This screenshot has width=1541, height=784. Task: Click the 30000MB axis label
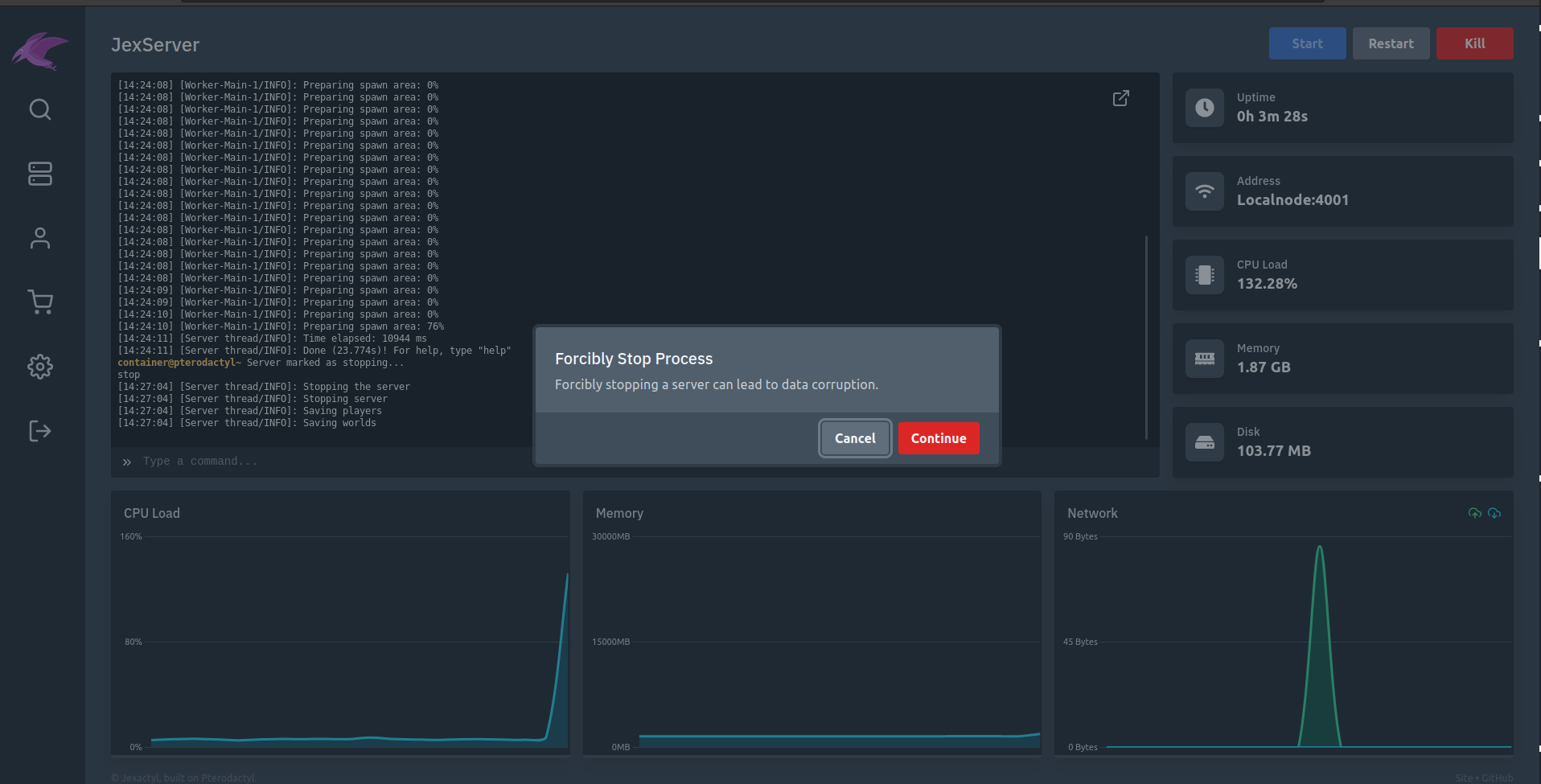[x=611, y=536]
